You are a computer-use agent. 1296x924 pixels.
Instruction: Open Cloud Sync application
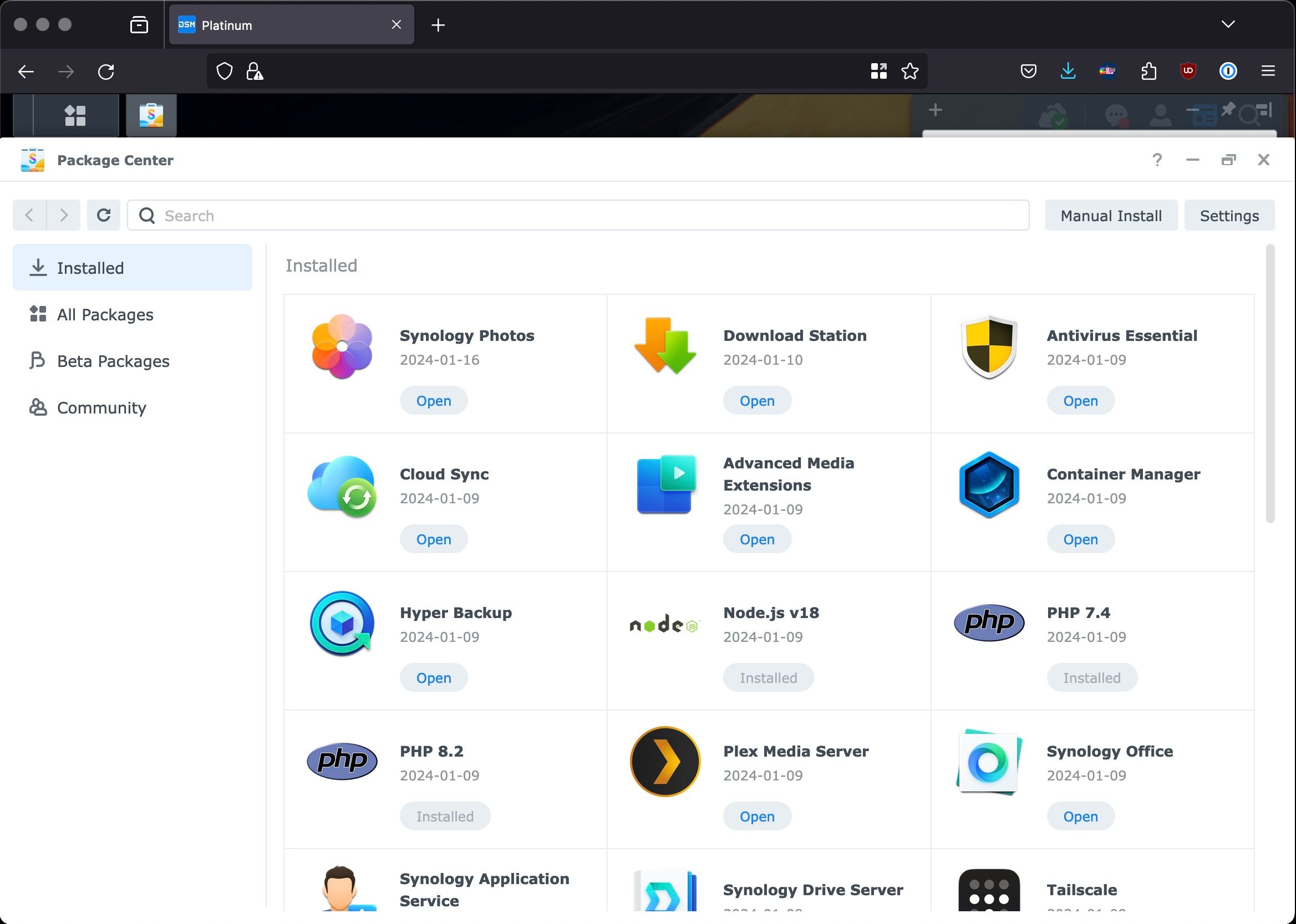[434, 539]
